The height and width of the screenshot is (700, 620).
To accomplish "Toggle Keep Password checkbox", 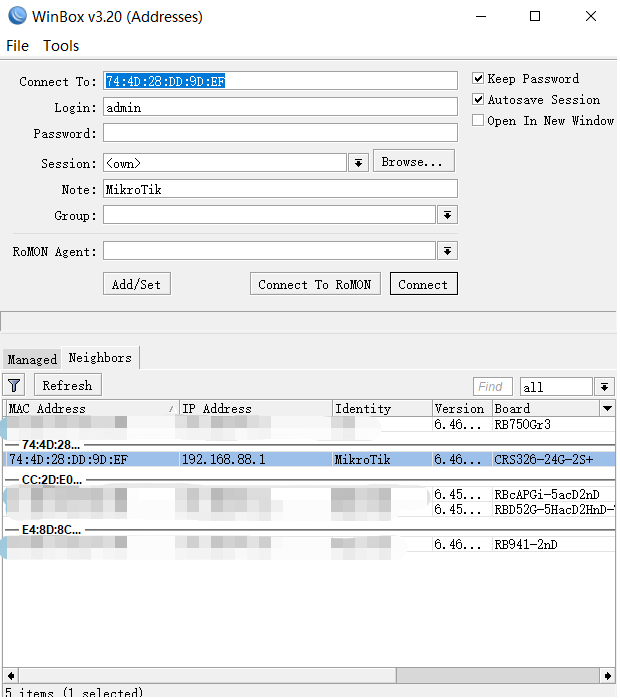I will [479, 79].
